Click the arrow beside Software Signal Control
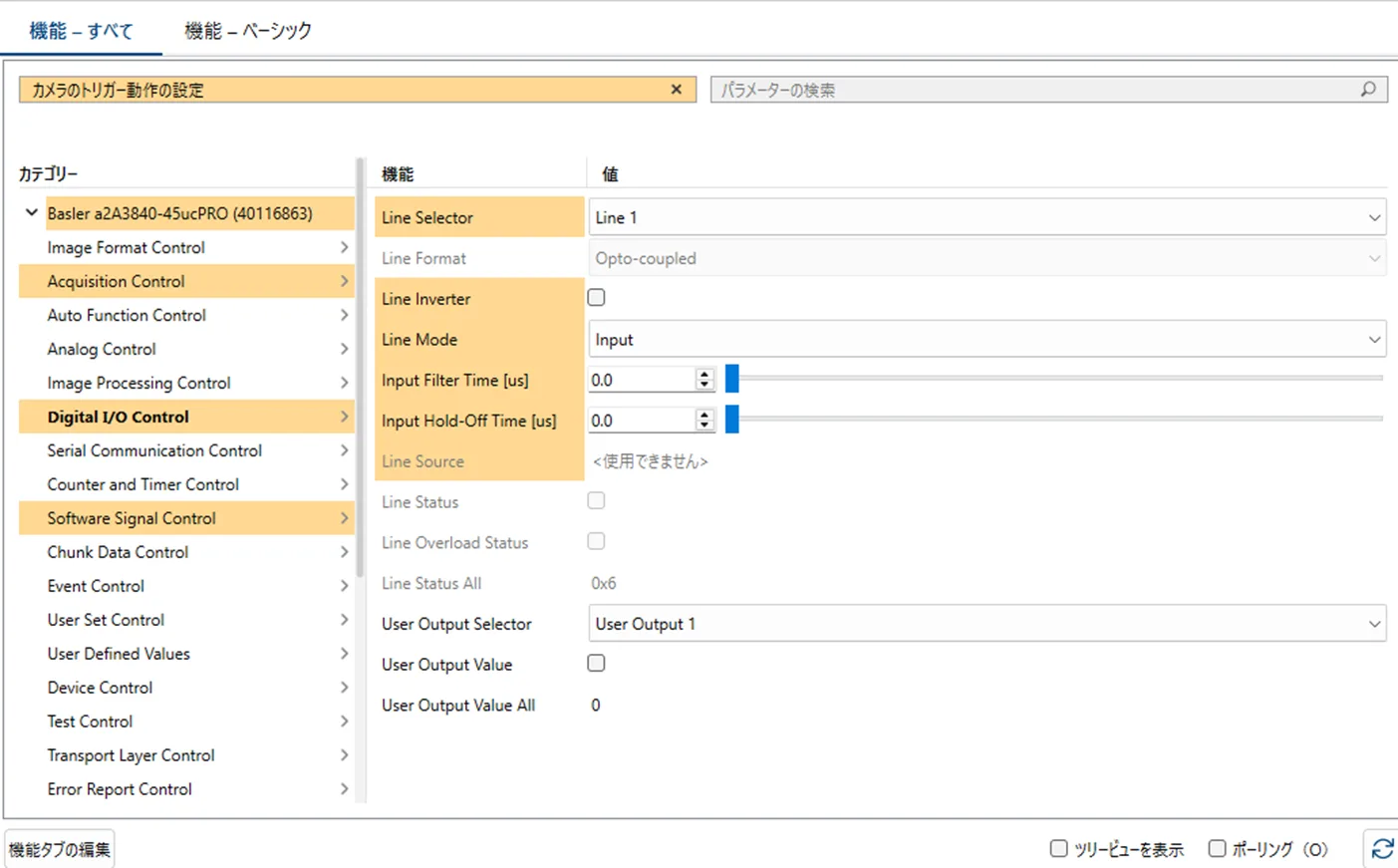The image size is (1398, 868). pyautogui.click(x=344, y=518)
